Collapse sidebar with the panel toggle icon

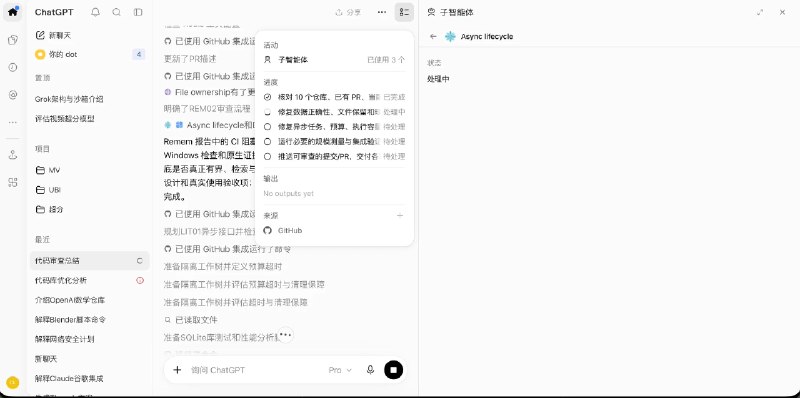click(x=138, y=12)
